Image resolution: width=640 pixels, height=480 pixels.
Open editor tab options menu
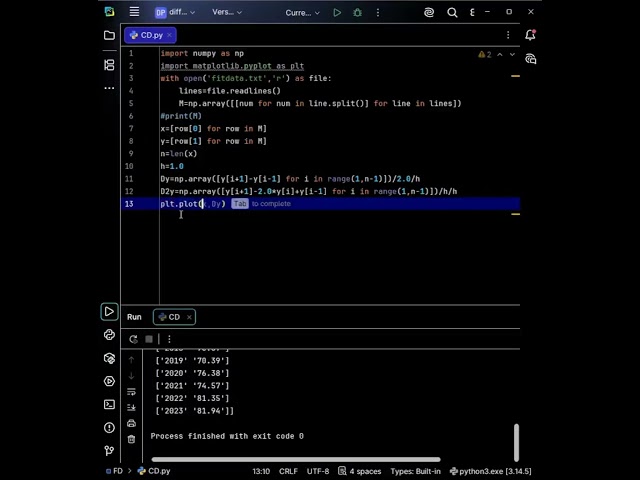click(508, 35)
